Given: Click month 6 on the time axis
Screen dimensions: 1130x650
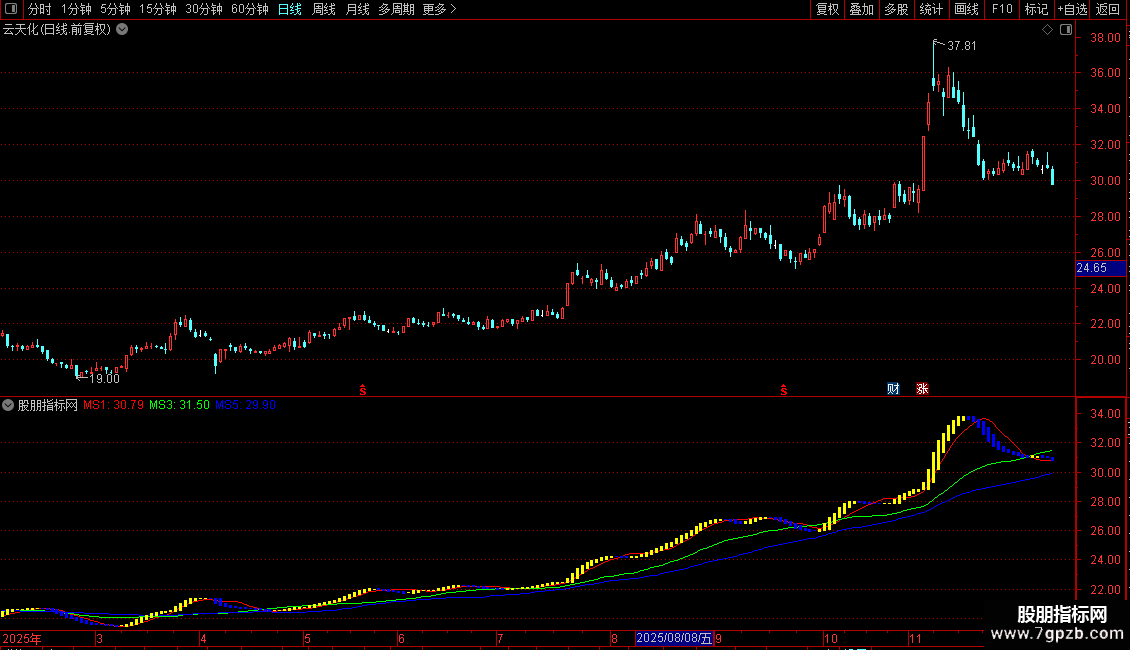Looking at the screenshot, I should tap(401, 638).
